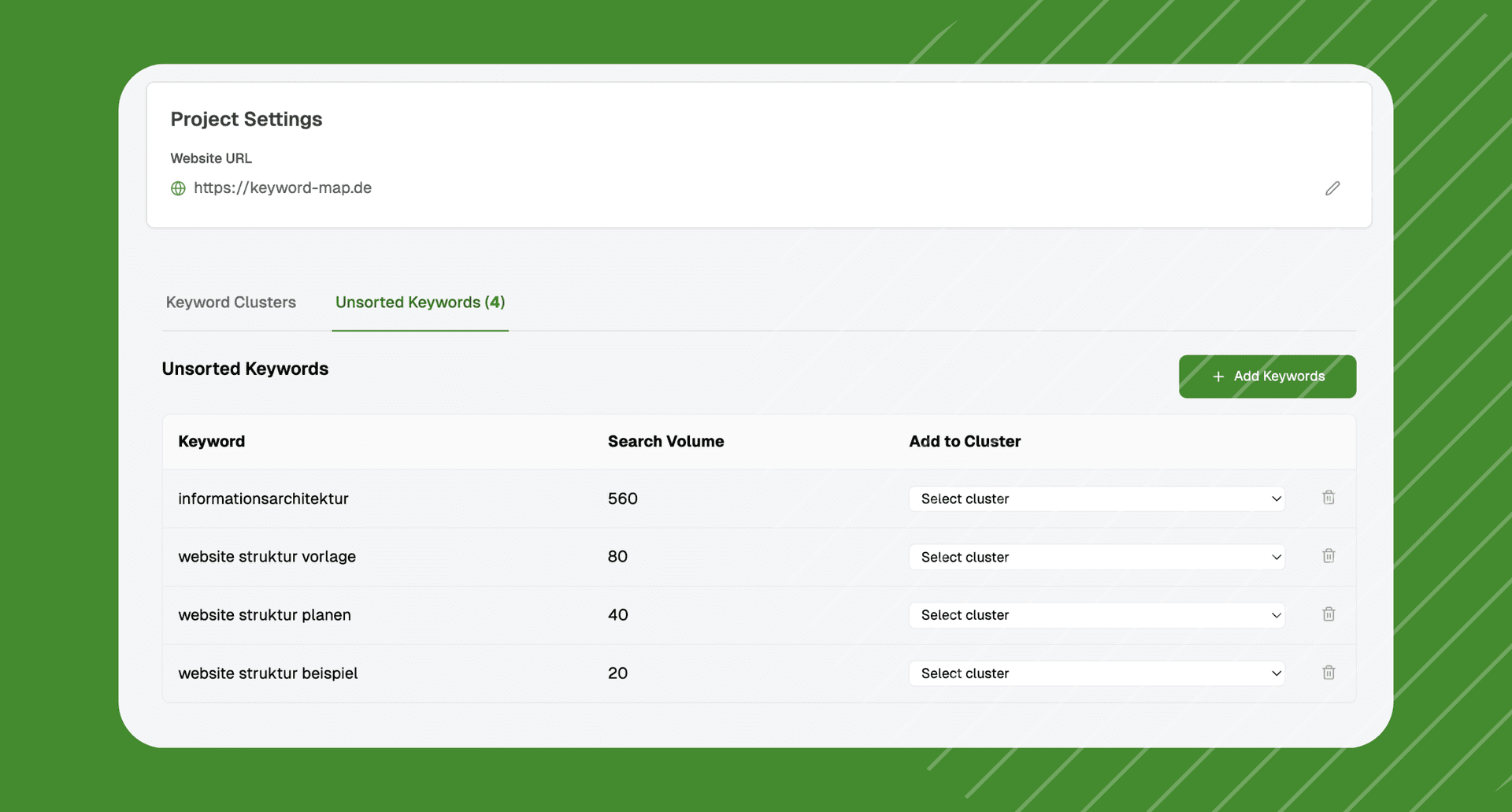Click the search volume value 20
Screen dimensions: 1512x812
(x=617, y=673)
